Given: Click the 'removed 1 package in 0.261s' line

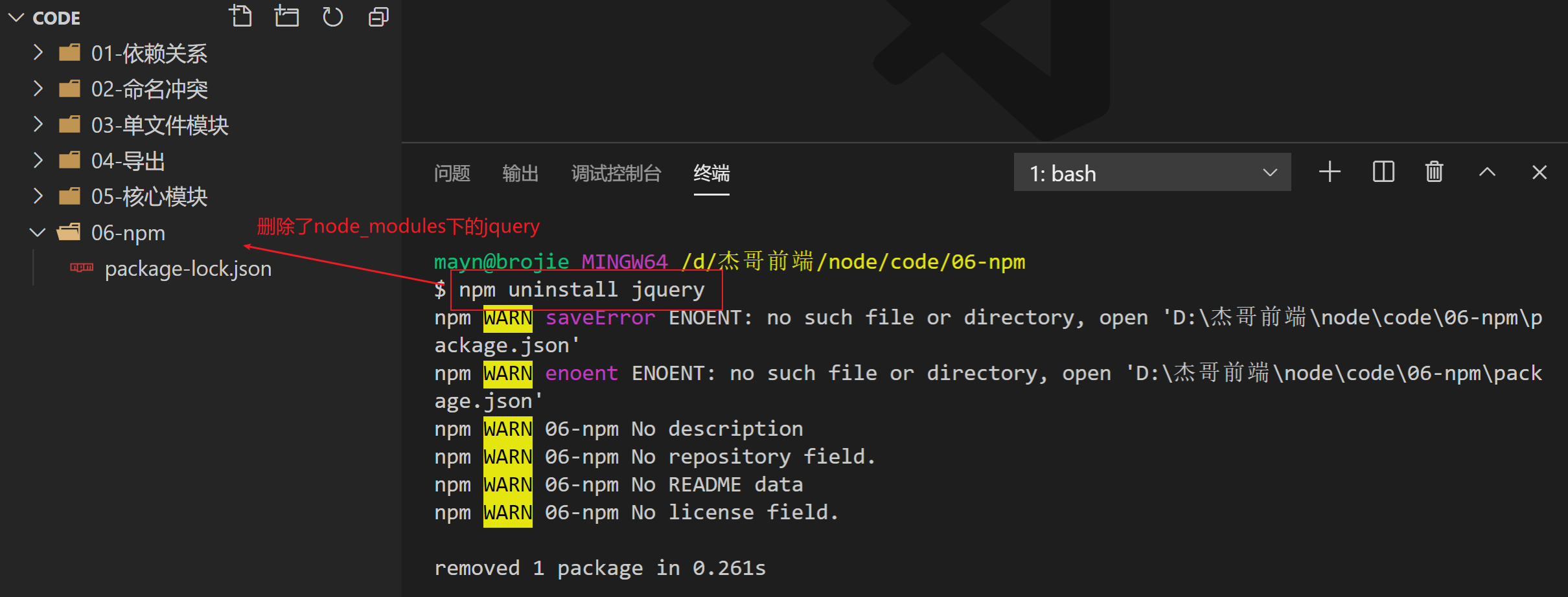Looking at the screenshot, I should [x=600, y=568].
